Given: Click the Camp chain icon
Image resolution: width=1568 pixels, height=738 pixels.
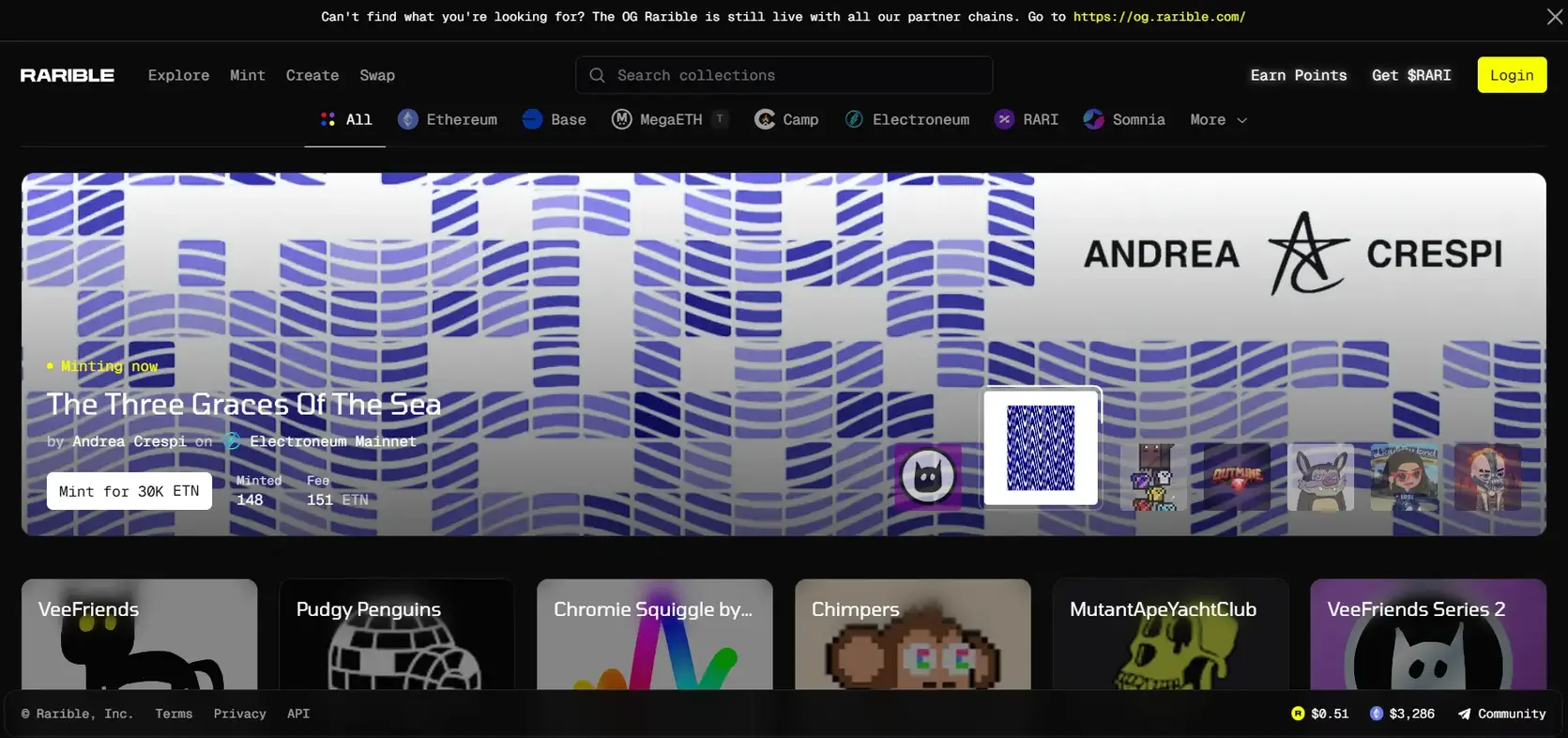Looking at the screenshot, I should 765,119.
